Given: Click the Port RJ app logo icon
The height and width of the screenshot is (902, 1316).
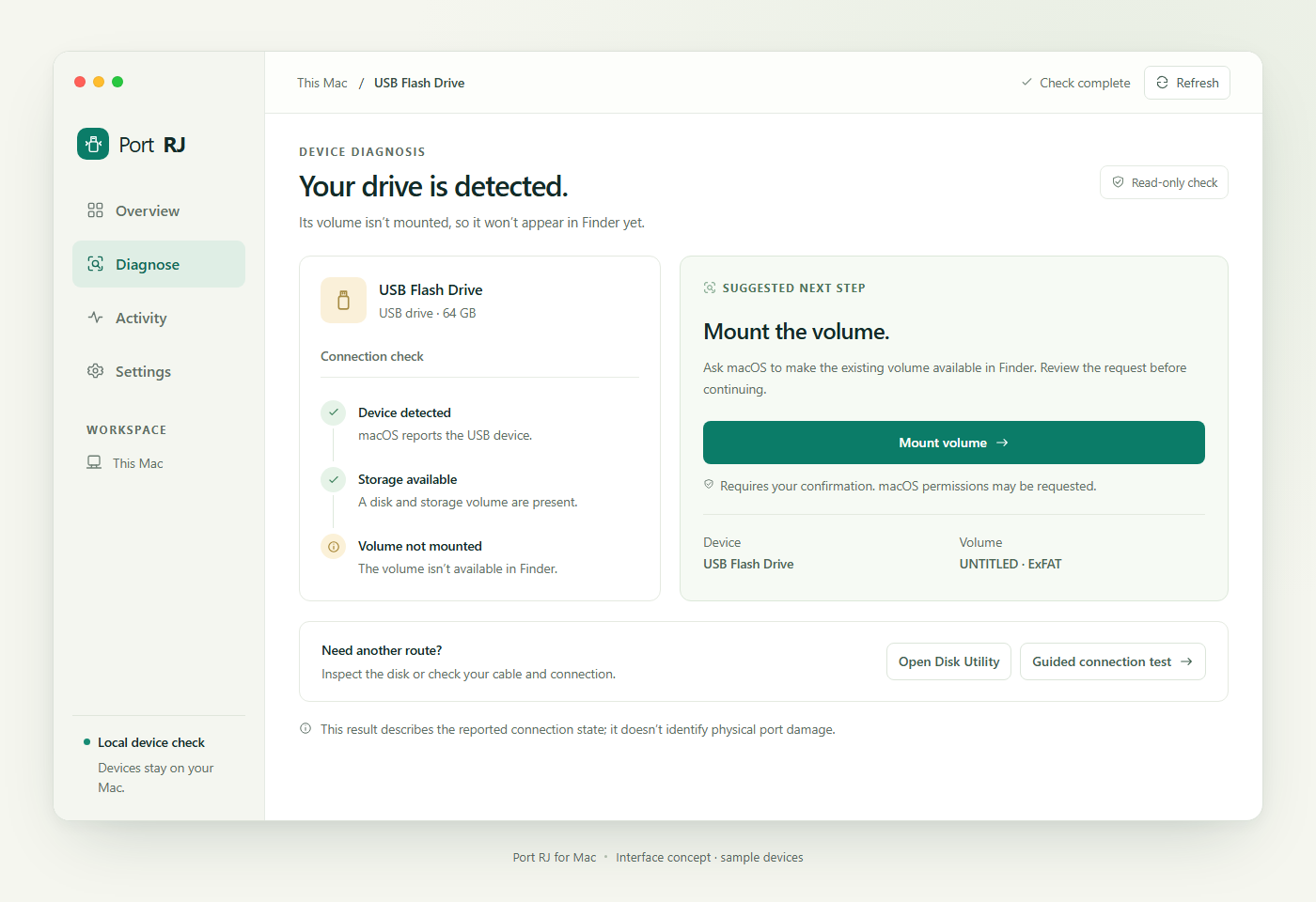Looking at the screenshot, I should [93, 144].
